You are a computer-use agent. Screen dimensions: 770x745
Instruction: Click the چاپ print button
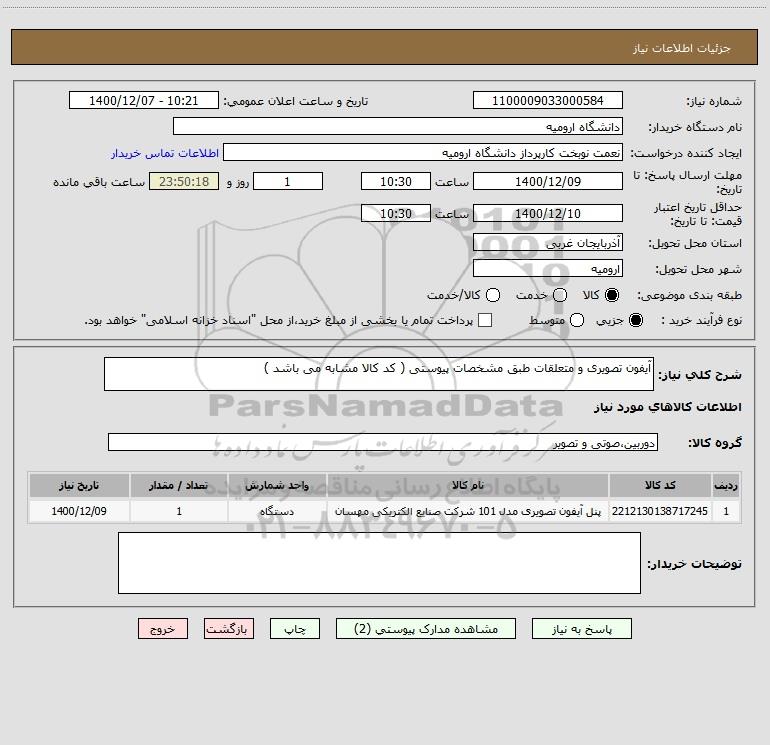tap(295, 629)
